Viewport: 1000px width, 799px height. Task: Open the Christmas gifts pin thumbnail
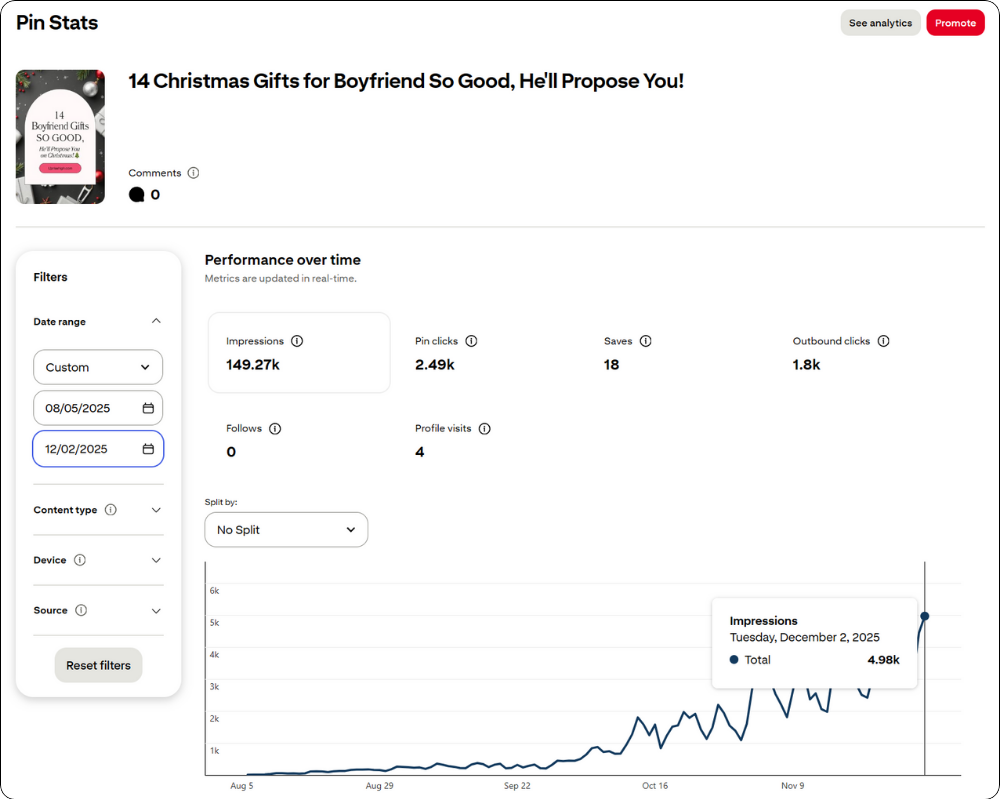point(60,137)
